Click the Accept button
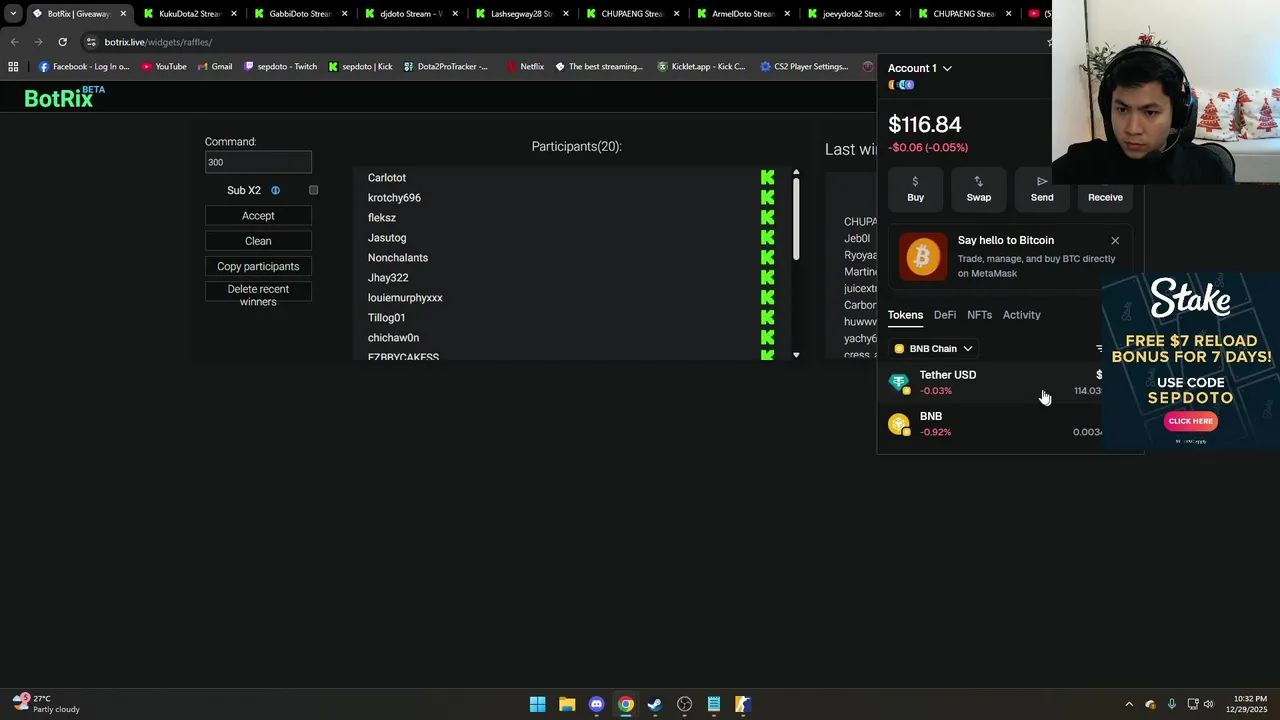The width and height of the screenshot is (1280, 720). pos(258,216)
